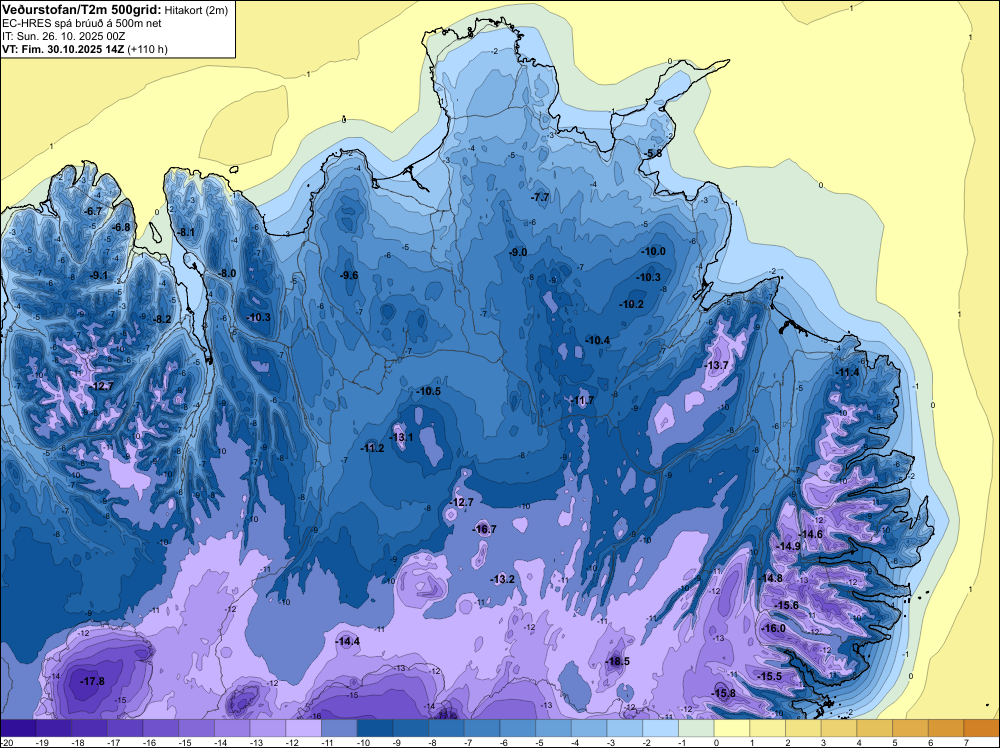Click the 3 label in the color legend

click(x=823, y=743)
